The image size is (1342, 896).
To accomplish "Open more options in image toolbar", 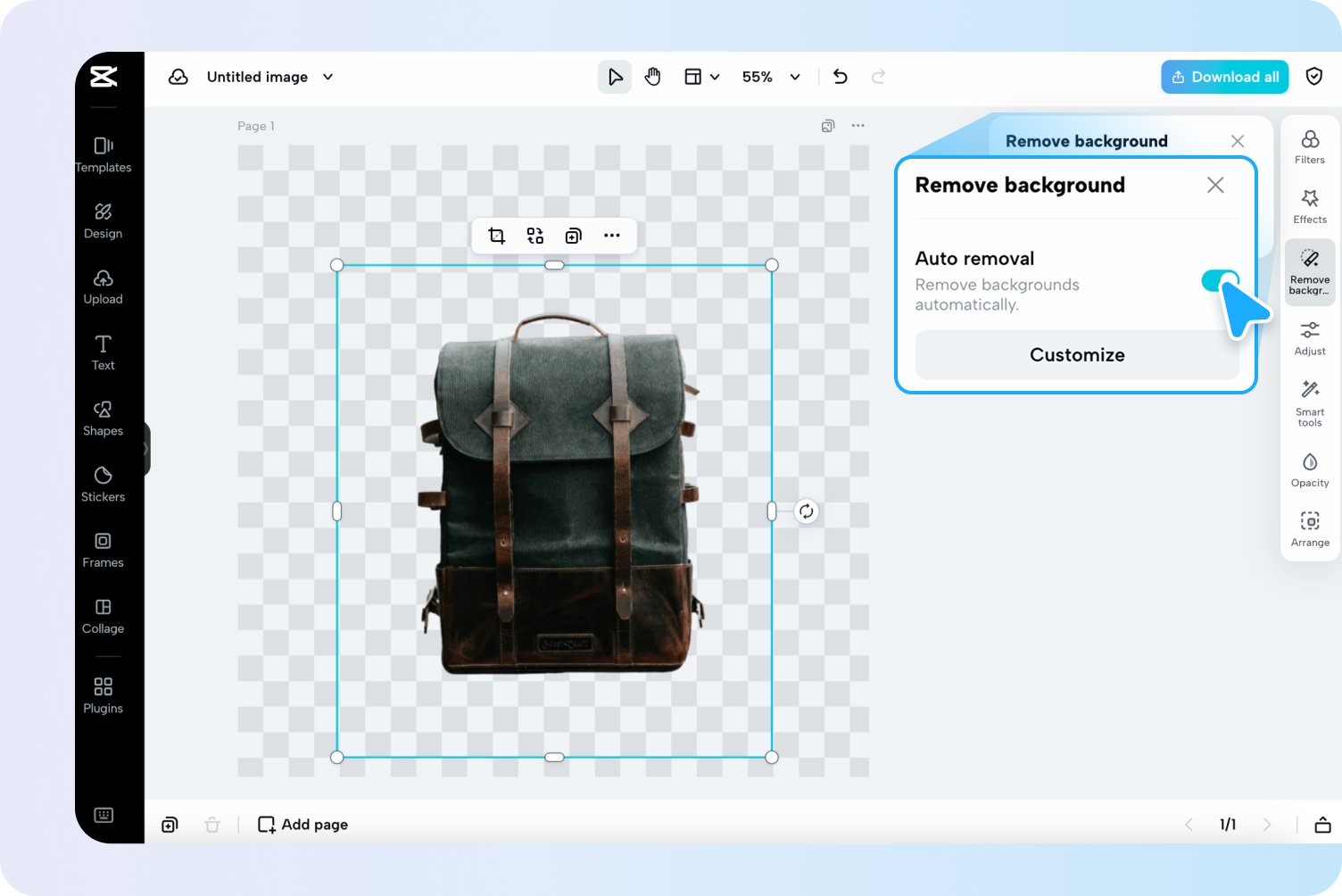I will pos(611,236).
